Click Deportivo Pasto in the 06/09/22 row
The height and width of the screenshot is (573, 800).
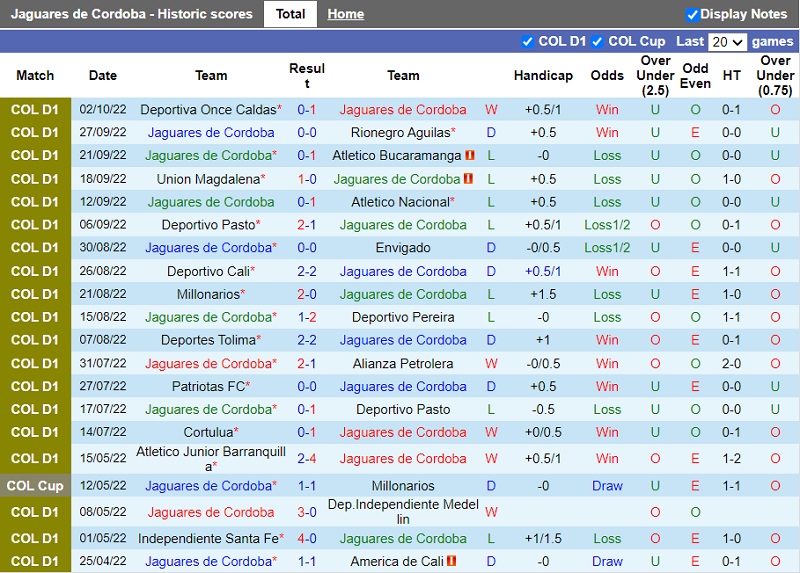tap(211, 225)
